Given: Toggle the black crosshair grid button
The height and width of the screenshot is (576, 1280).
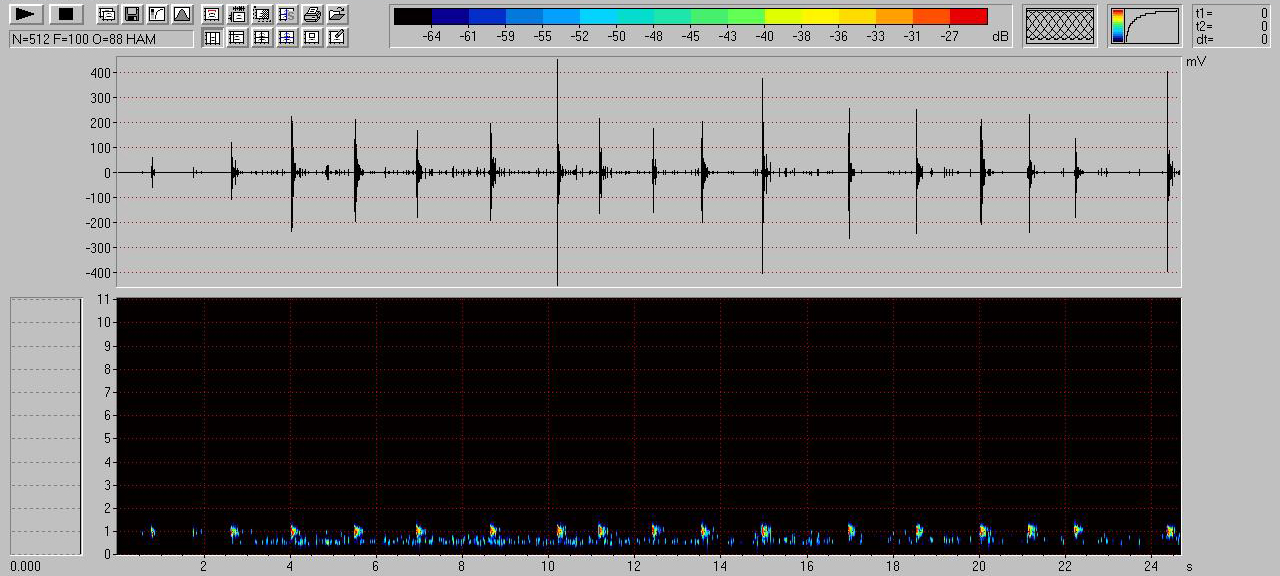Looking at the screenshot, I should pos(262,38).
